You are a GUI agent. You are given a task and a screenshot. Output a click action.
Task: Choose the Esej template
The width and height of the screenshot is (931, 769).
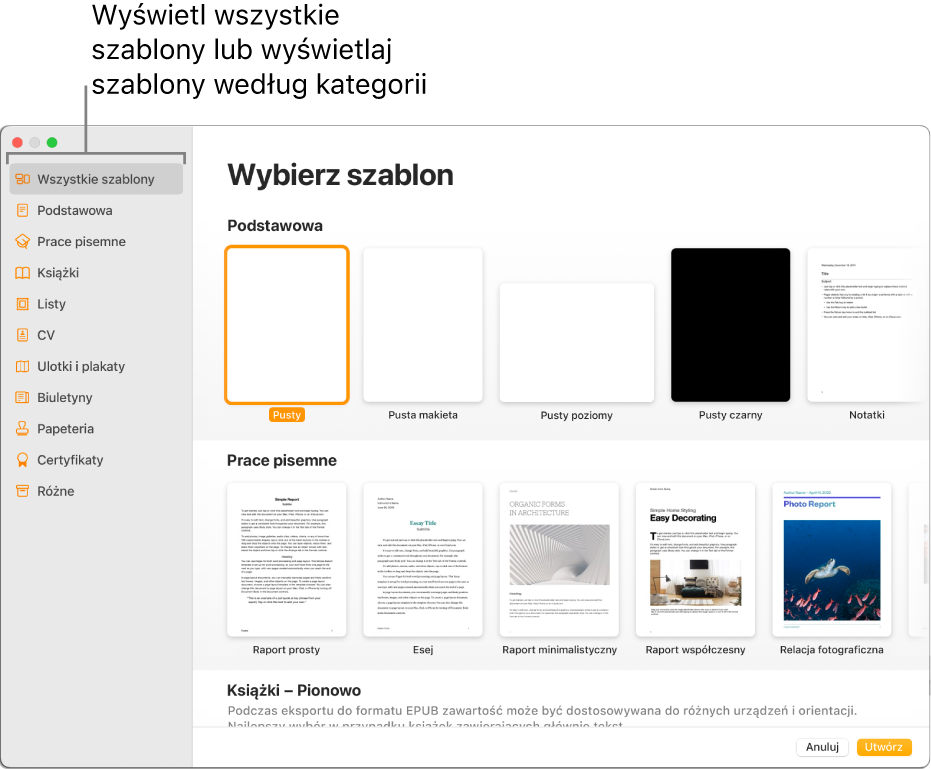[x=423, y=559]
